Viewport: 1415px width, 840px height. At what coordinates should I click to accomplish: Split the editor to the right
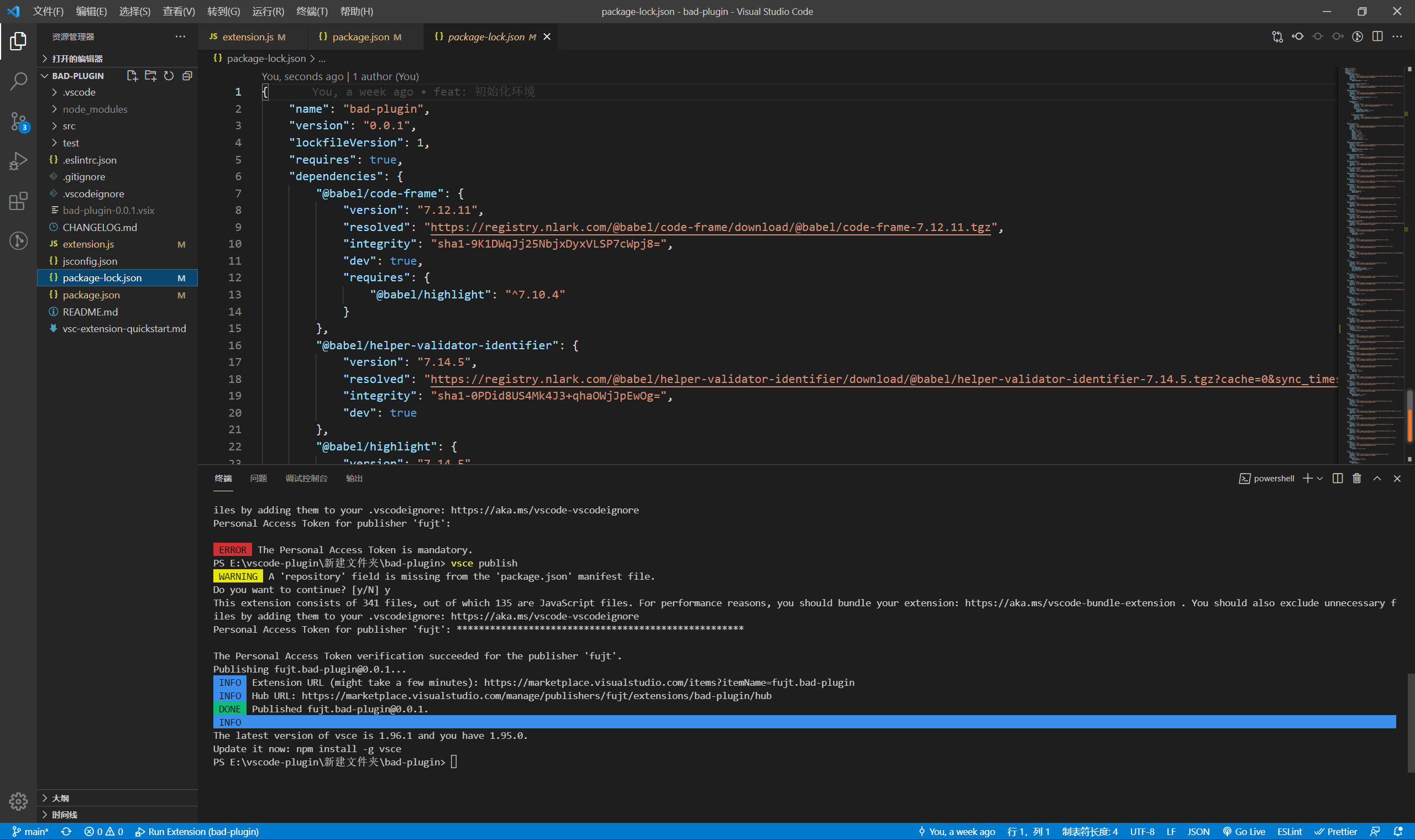(1377, 37)
